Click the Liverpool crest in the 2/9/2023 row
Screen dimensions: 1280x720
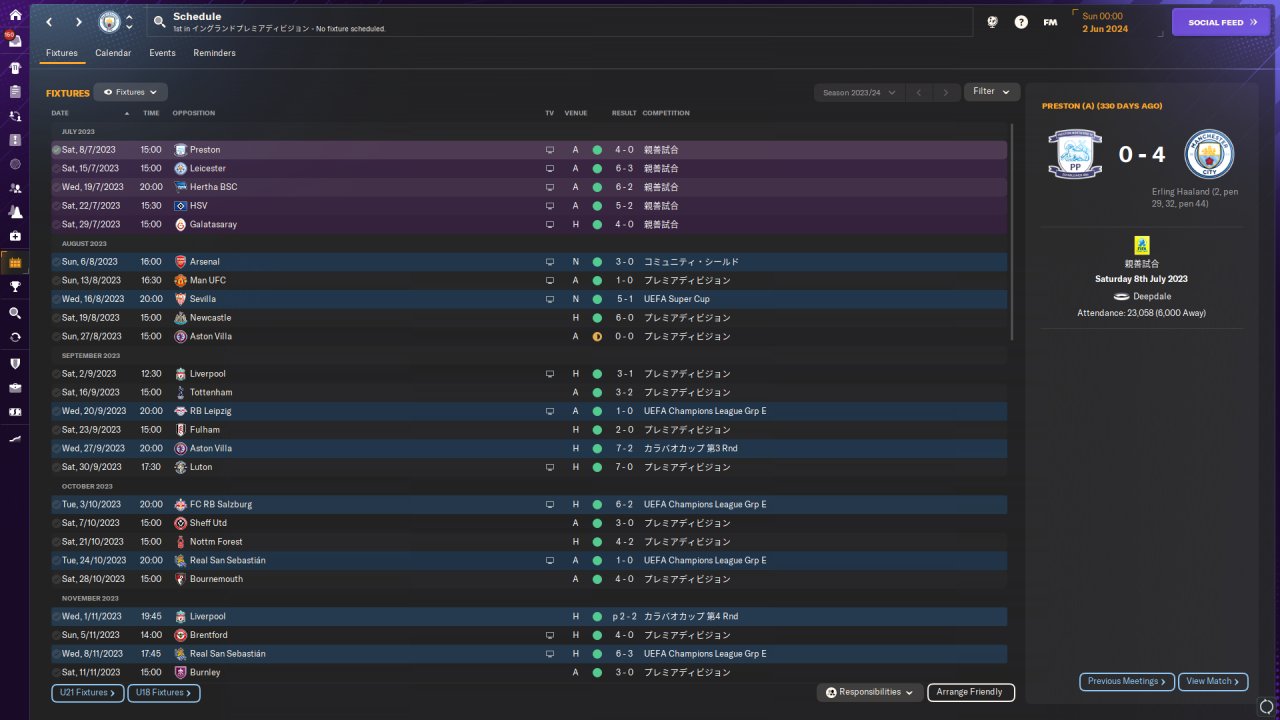[x=180, y=374]
